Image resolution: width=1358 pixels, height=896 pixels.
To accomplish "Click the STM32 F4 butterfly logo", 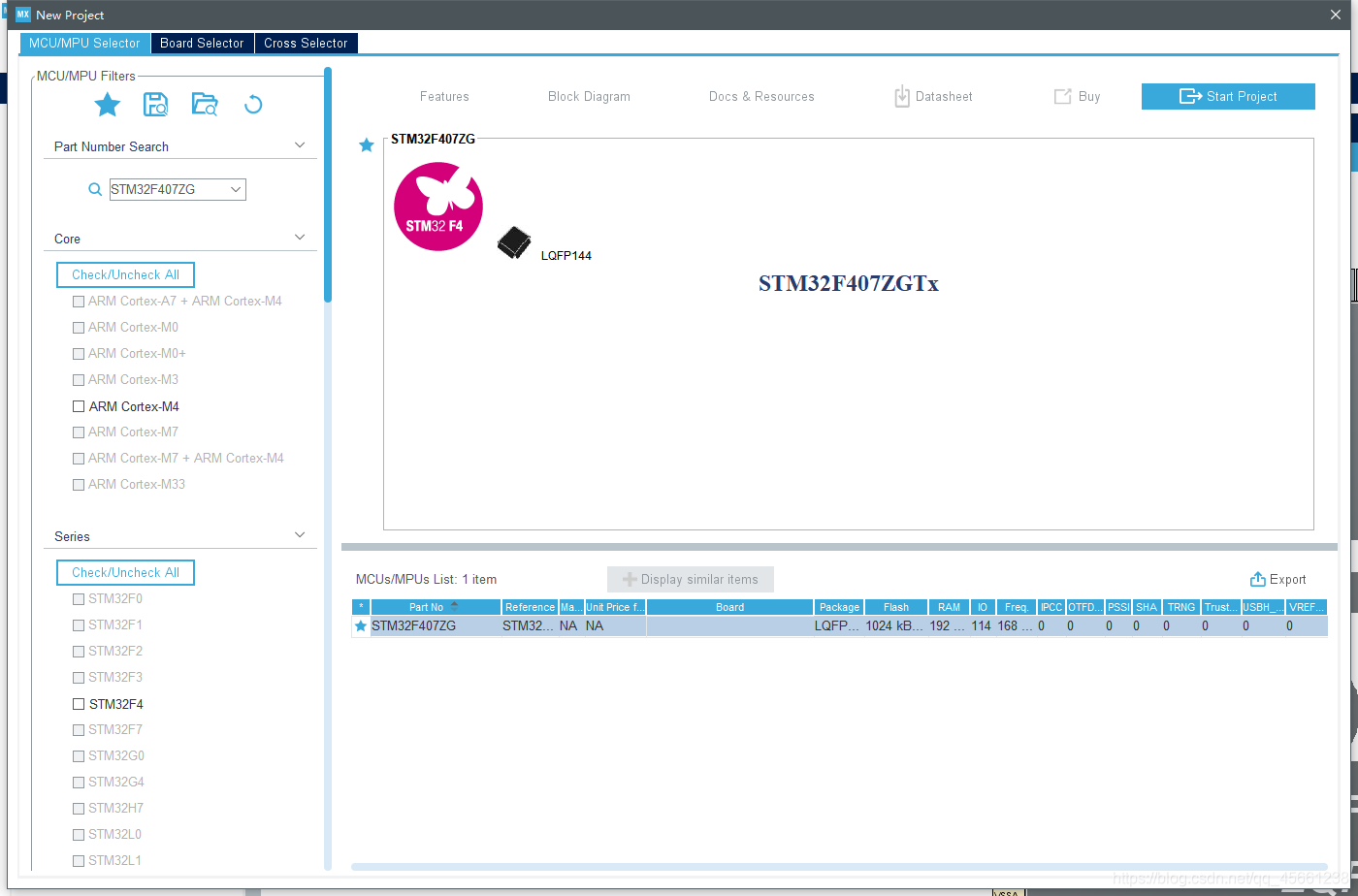I will point(438,207).
